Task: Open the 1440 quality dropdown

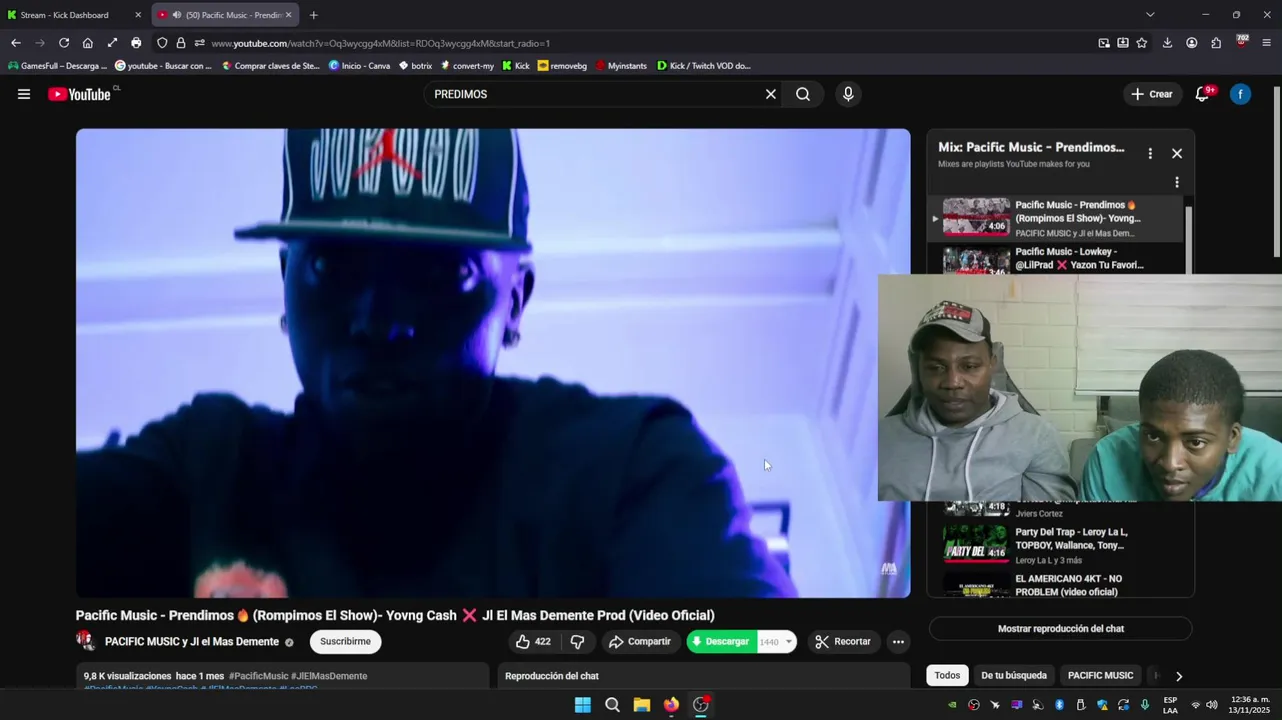Action: tap(776, 642)
